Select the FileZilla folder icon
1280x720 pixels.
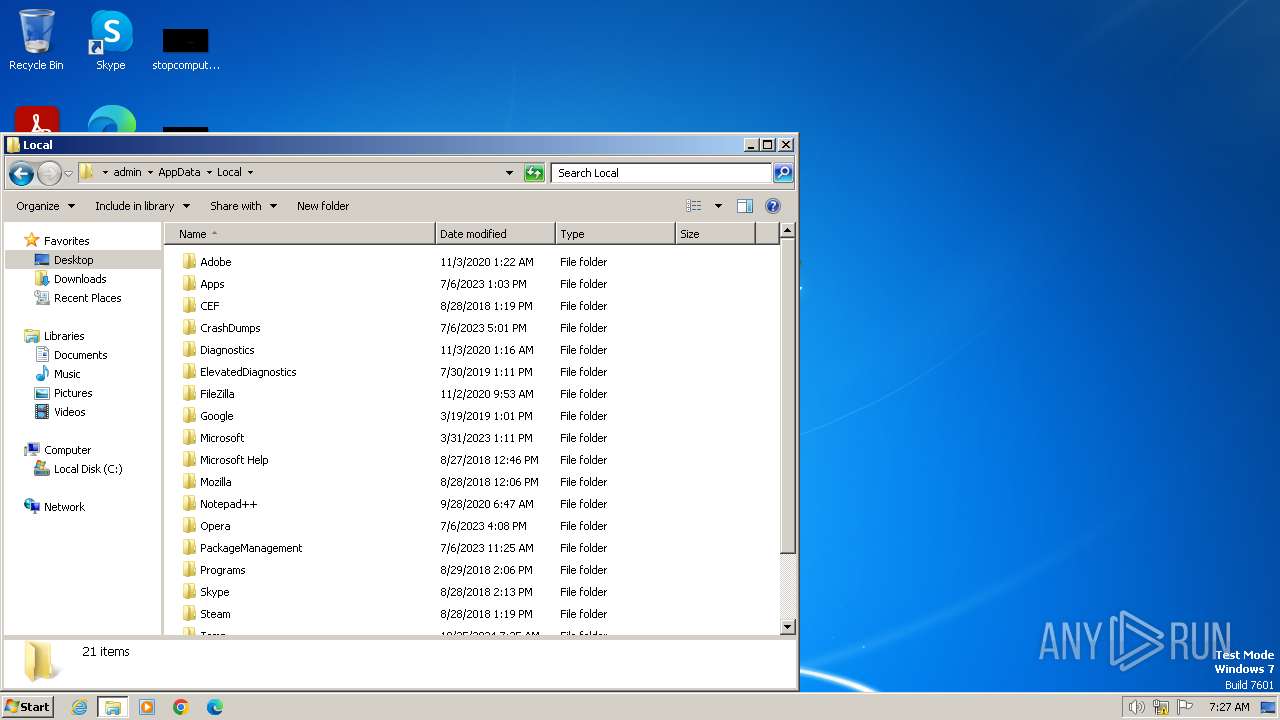(x=189, y=394)
